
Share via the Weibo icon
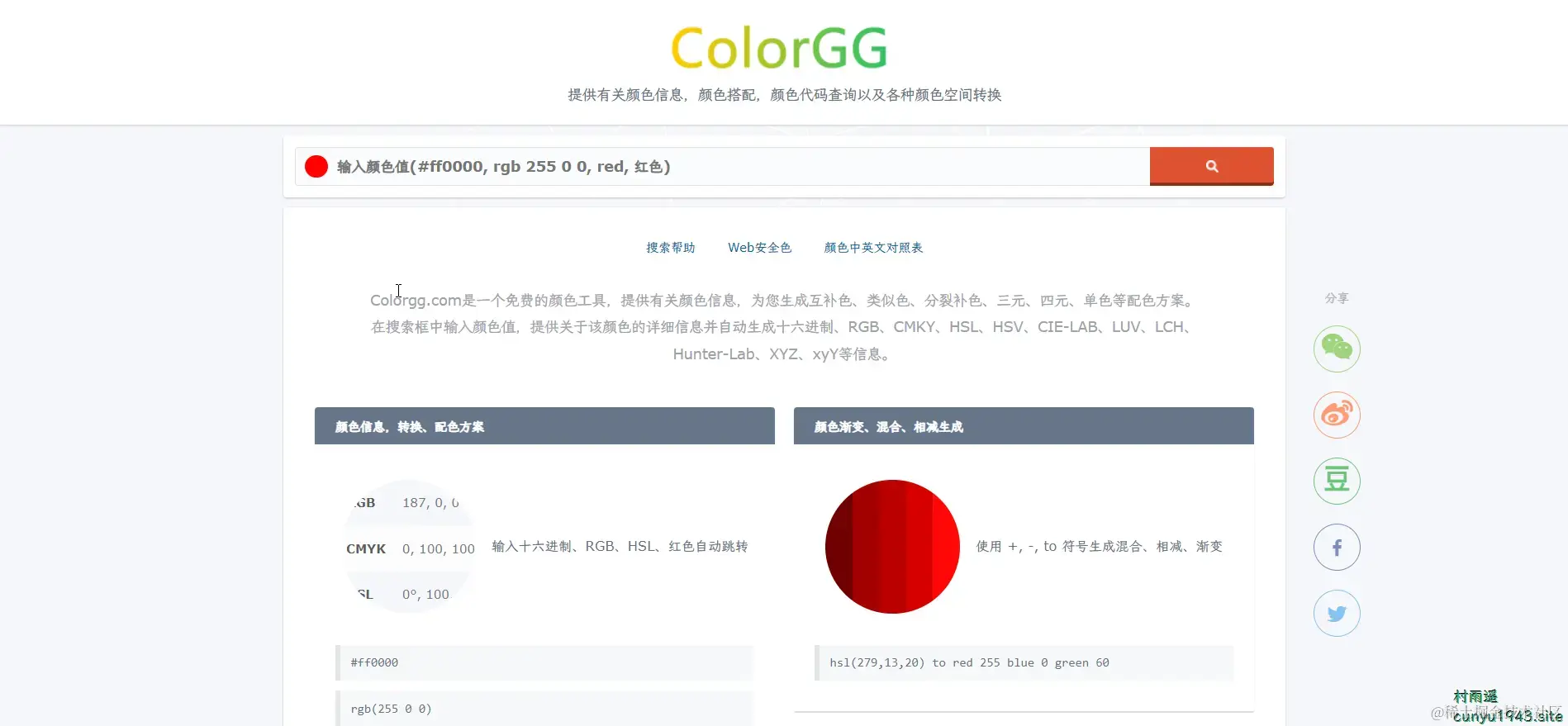tap(1337, 415)
